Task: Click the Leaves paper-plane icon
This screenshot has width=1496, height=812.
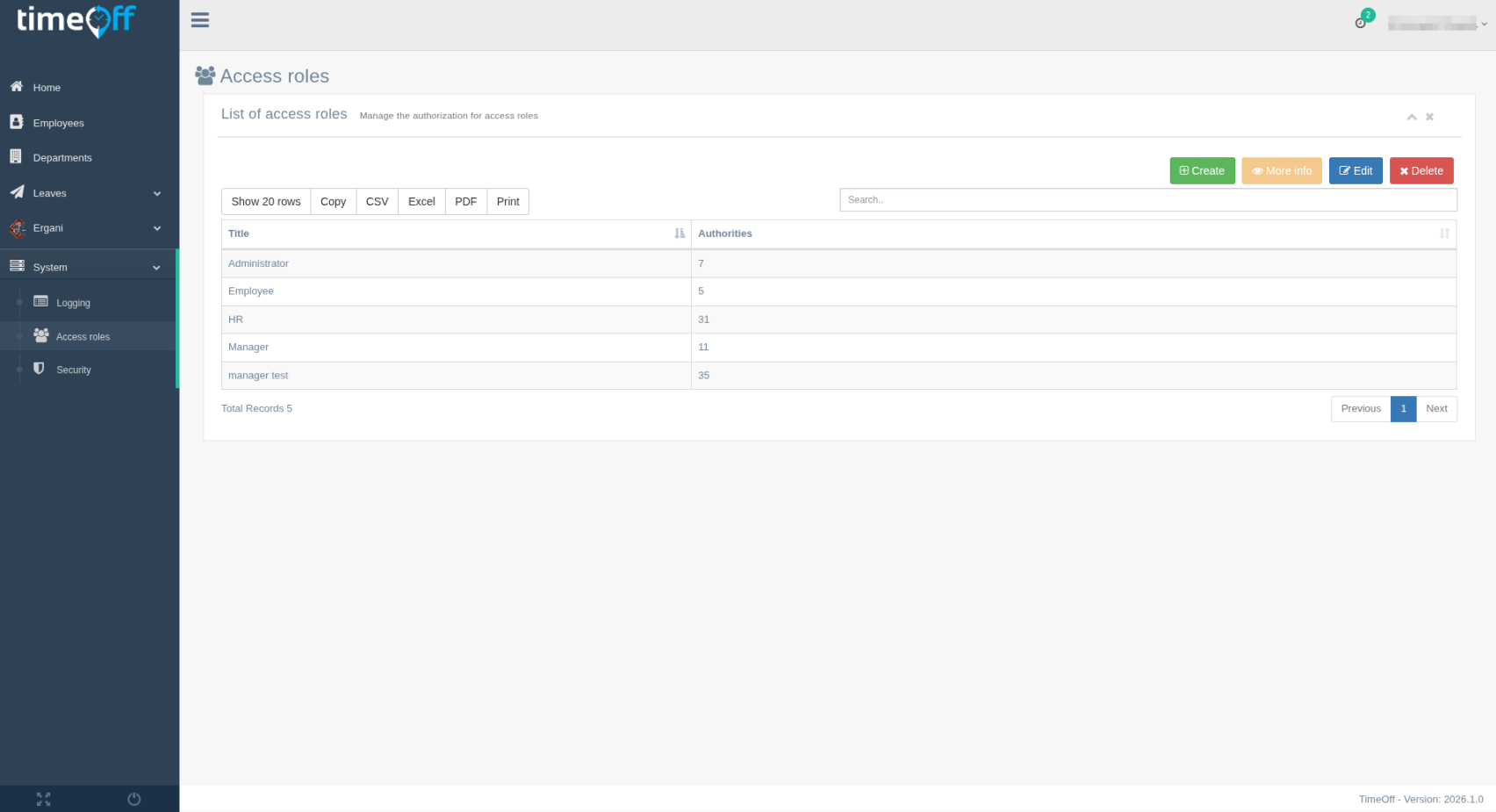Action: (x=16, y=192)
